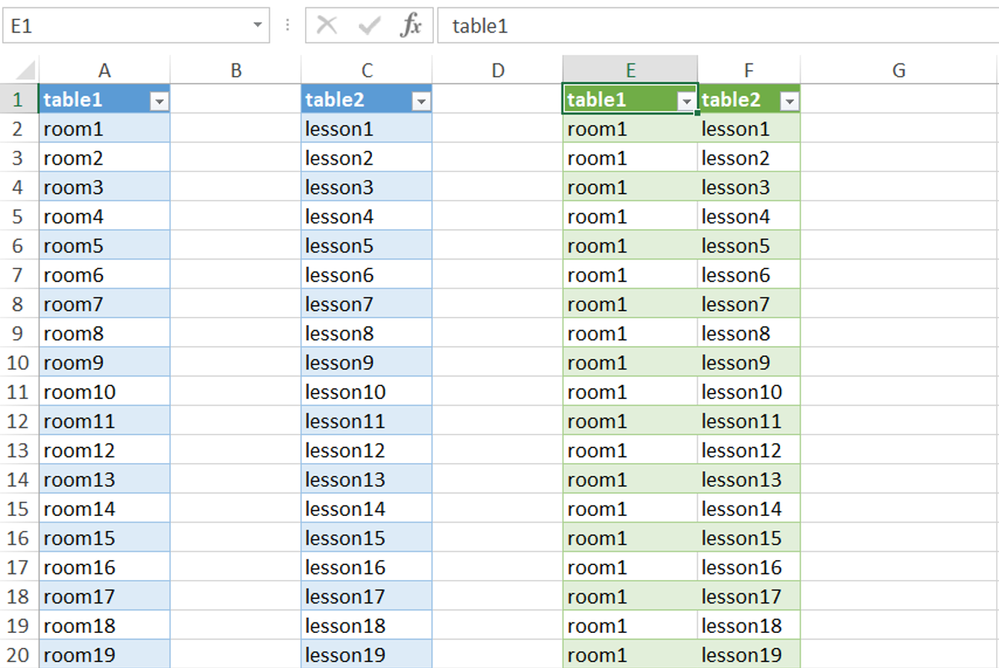999x668 pixels.
Task: Select column G header
Action: click(898, 70)
